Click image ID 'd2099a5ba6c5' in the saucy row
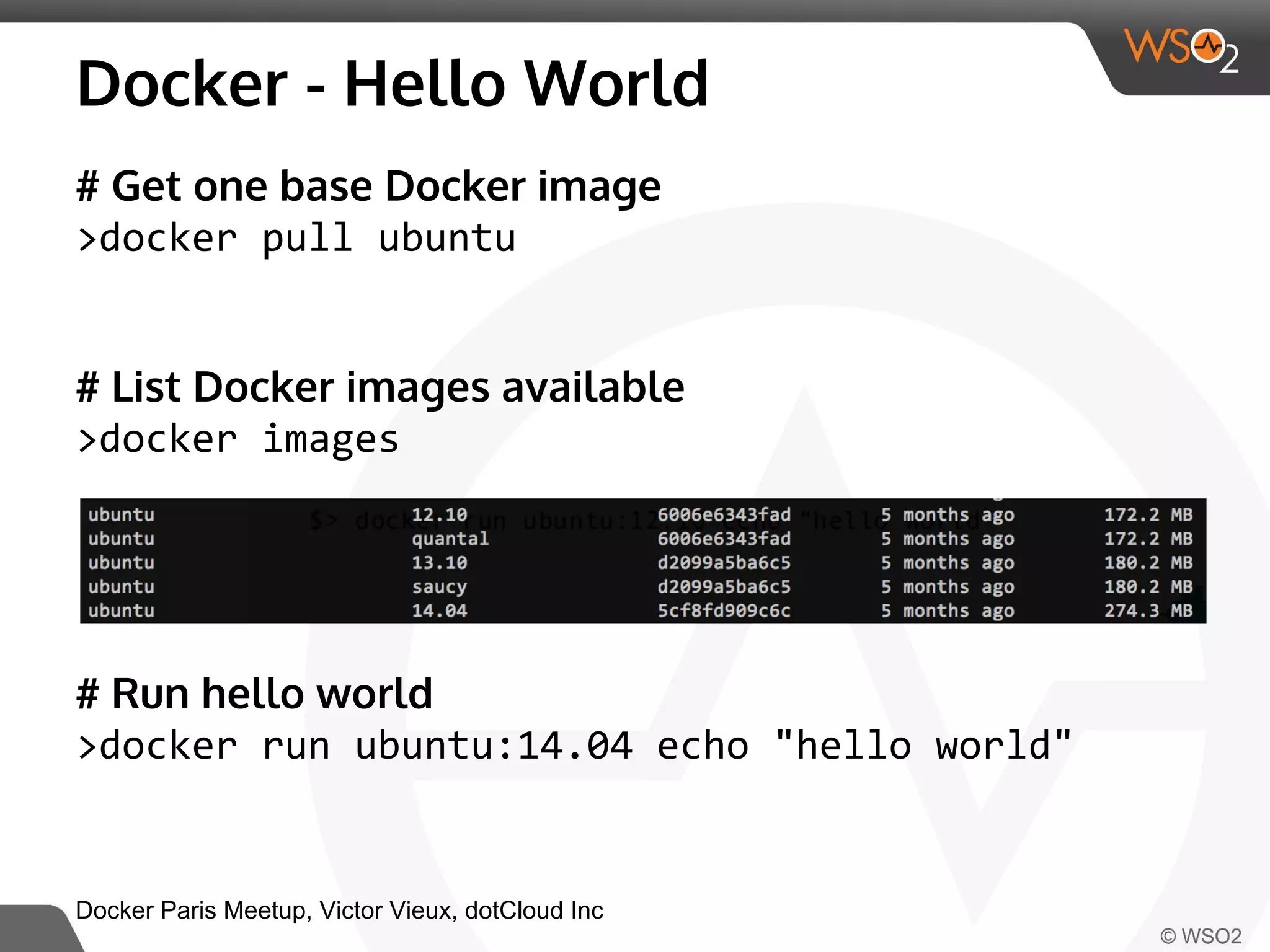This screenshot has height=952, width=1270. click(x=724, y=587)
